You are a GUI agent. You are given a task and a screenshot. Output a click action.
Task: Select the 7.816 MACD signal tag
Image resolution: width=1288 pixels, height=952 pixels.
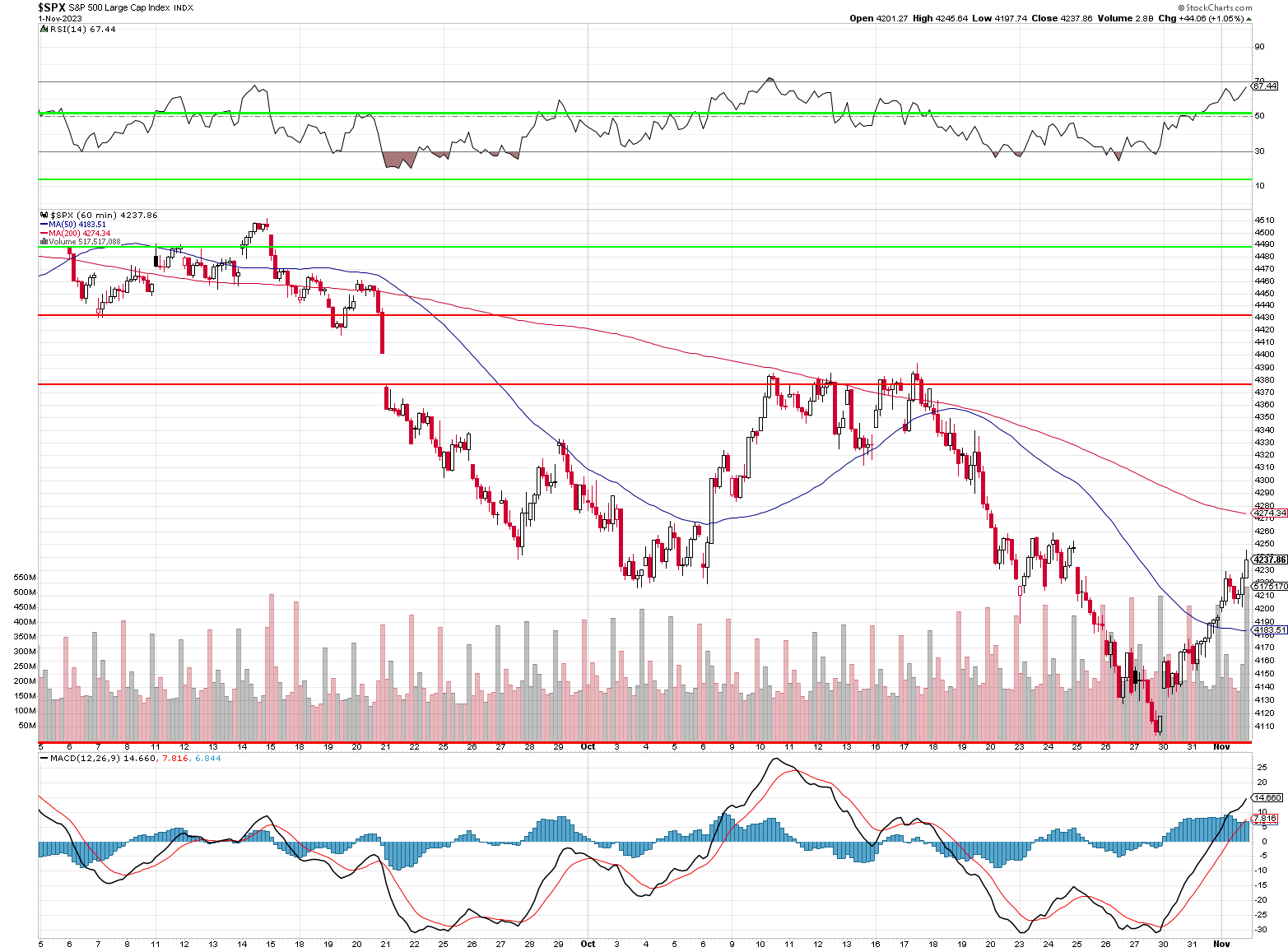click(1265, 819)
